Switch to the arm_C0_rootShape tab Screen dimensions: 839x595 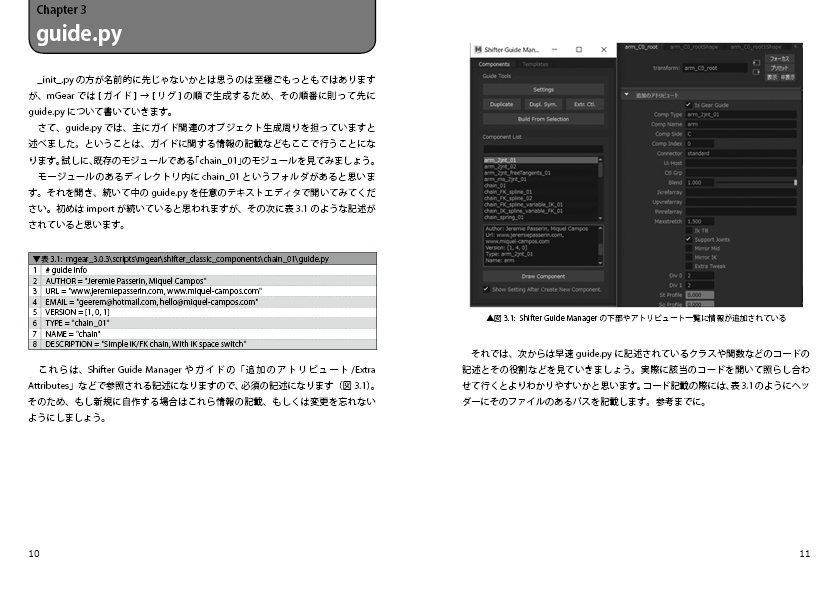(694, 47)
